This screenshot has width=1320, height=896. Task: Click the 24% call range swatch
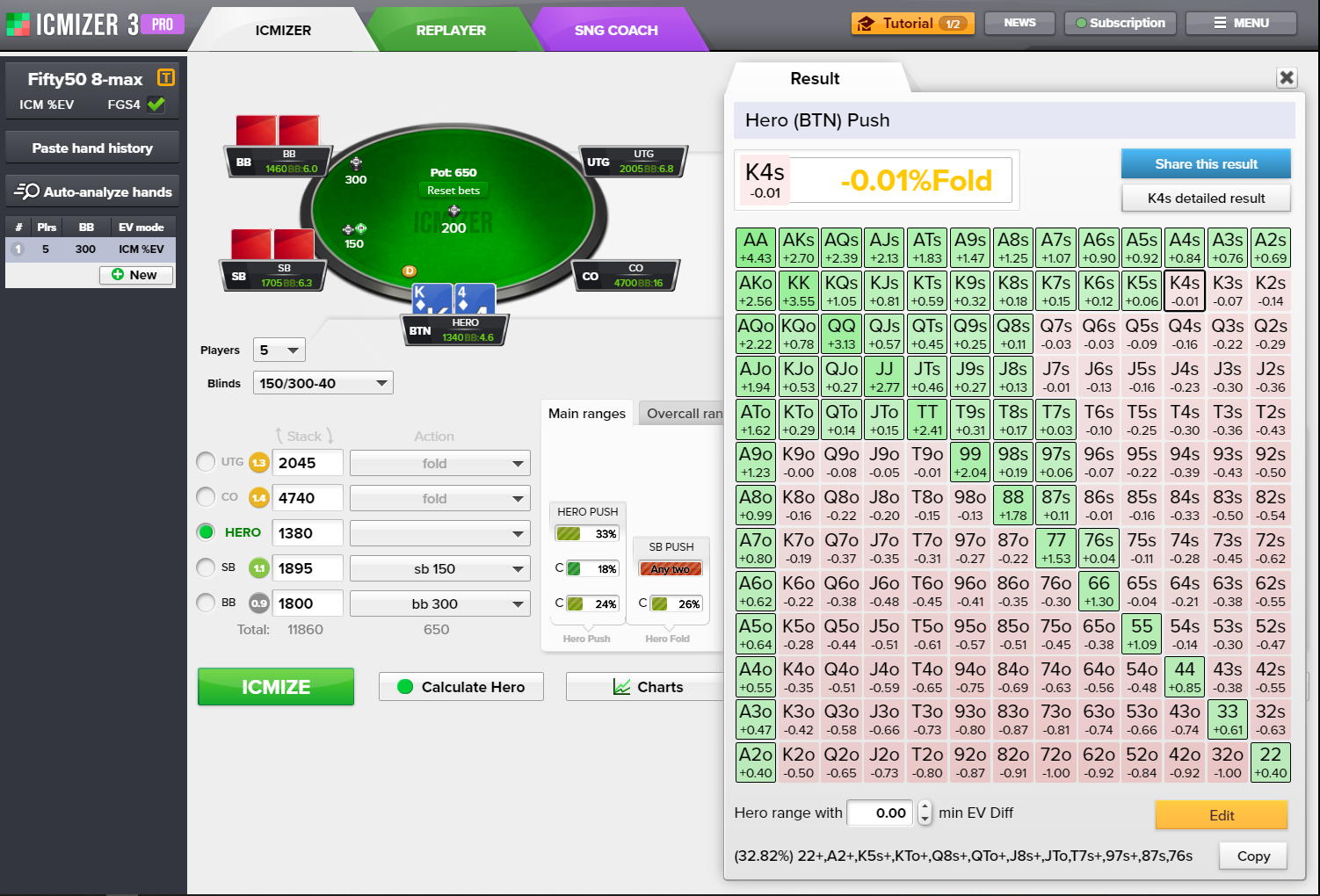[592, 603]
